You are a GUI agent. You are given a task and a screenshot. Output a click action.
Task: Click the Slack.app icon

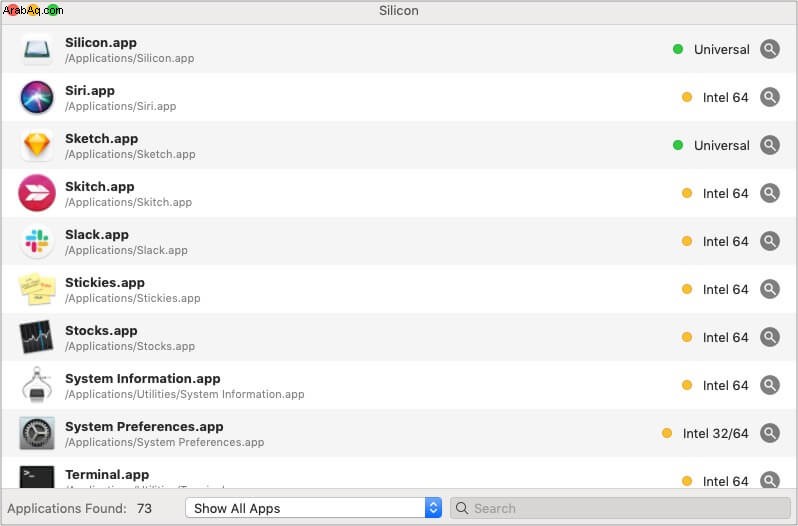(37, 241)
